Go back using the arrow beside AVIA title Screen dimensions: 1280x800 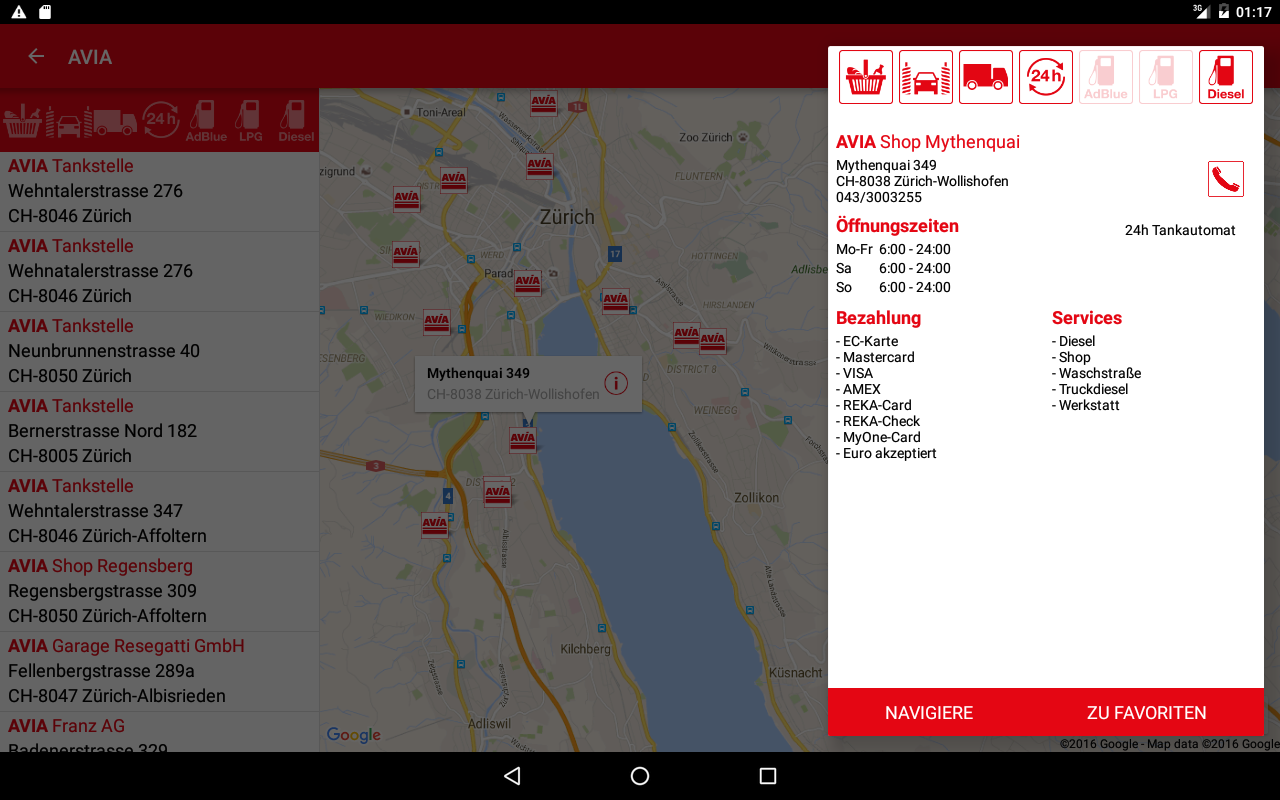click(x=36, y=57)
